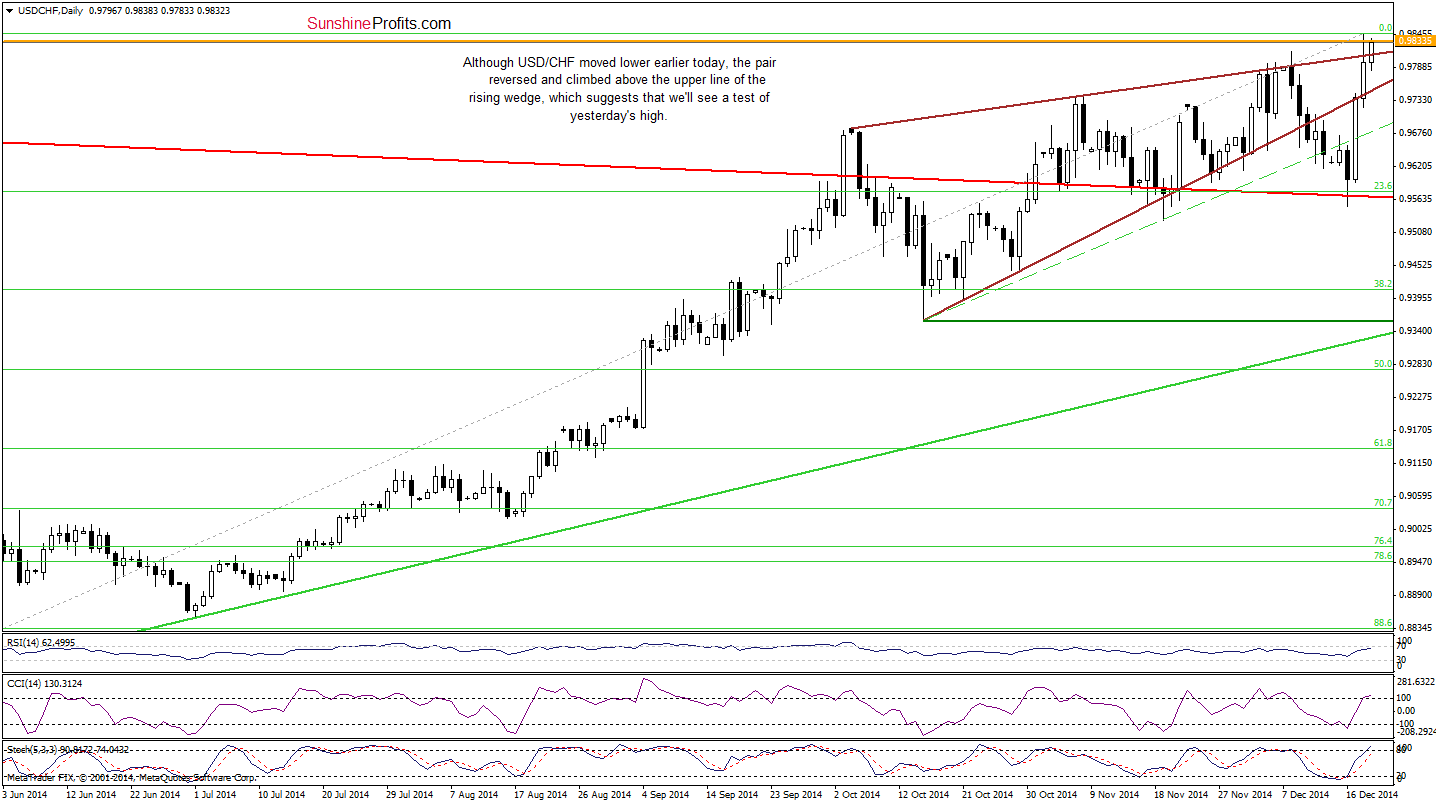Click the 0.92830 price axis label
The image size is (1436, 803).
pyautogui.click(x=1415, y=364)
